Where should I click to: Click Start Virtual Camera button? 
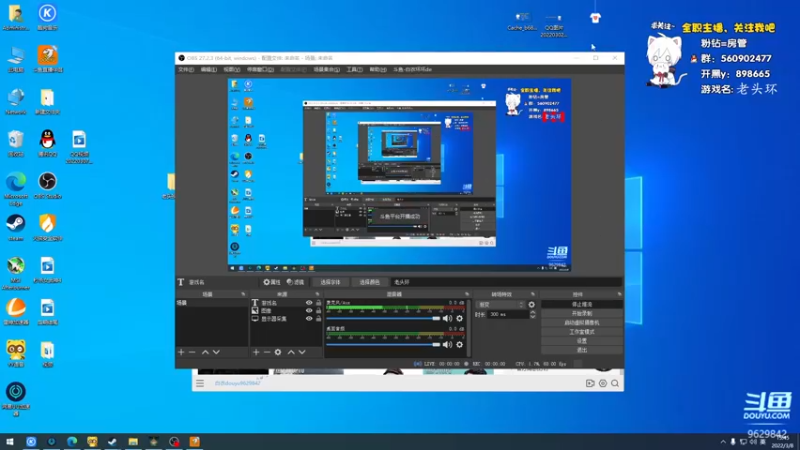click(x=582, y=322)
